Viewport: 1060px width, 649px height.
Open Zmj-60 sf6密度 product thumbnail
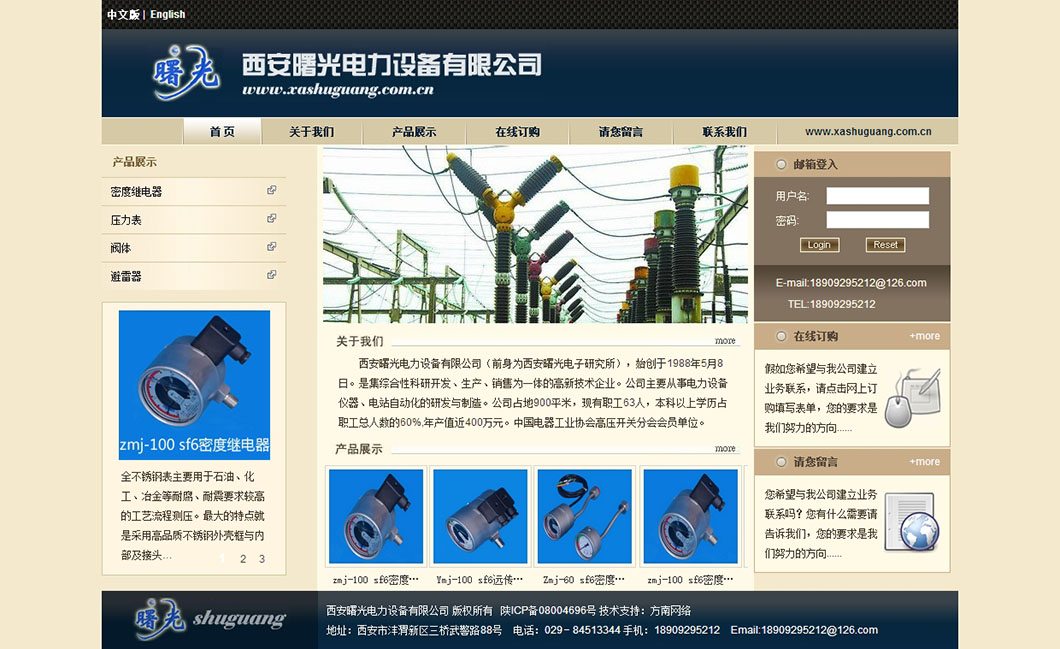[x=584, y=516]
